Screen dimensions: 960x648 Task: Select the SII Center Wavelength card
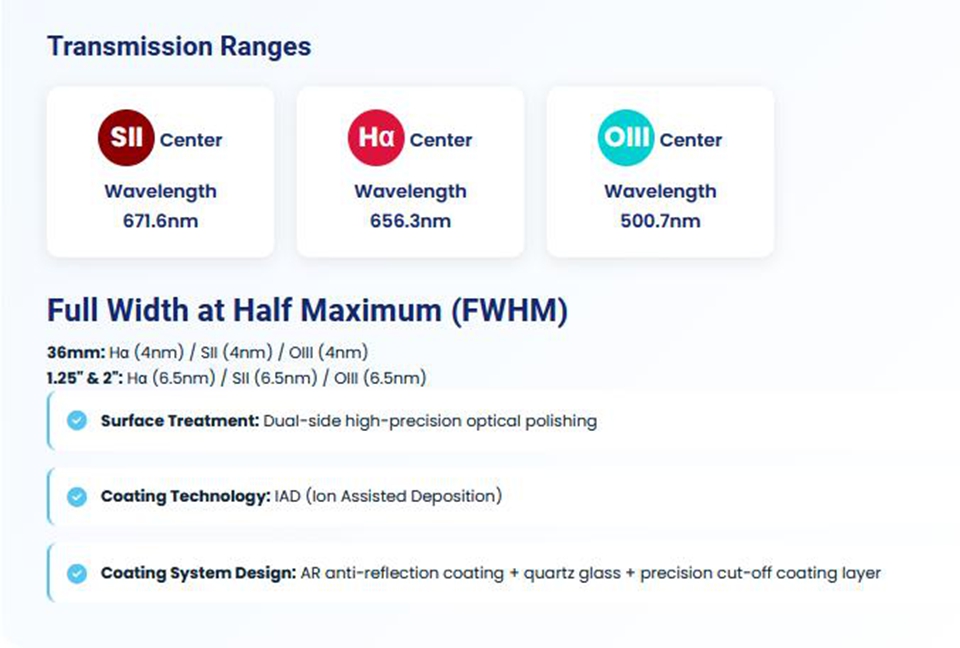coord(160,172)
